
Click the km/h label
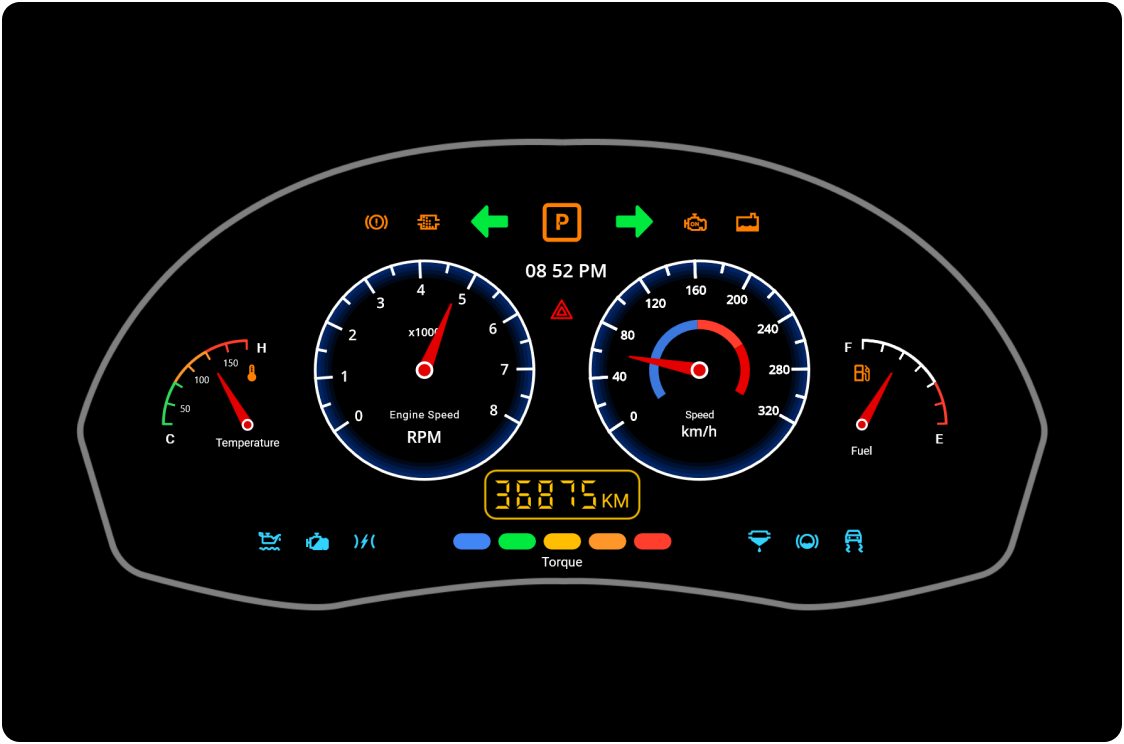click(x=699, y=431)
